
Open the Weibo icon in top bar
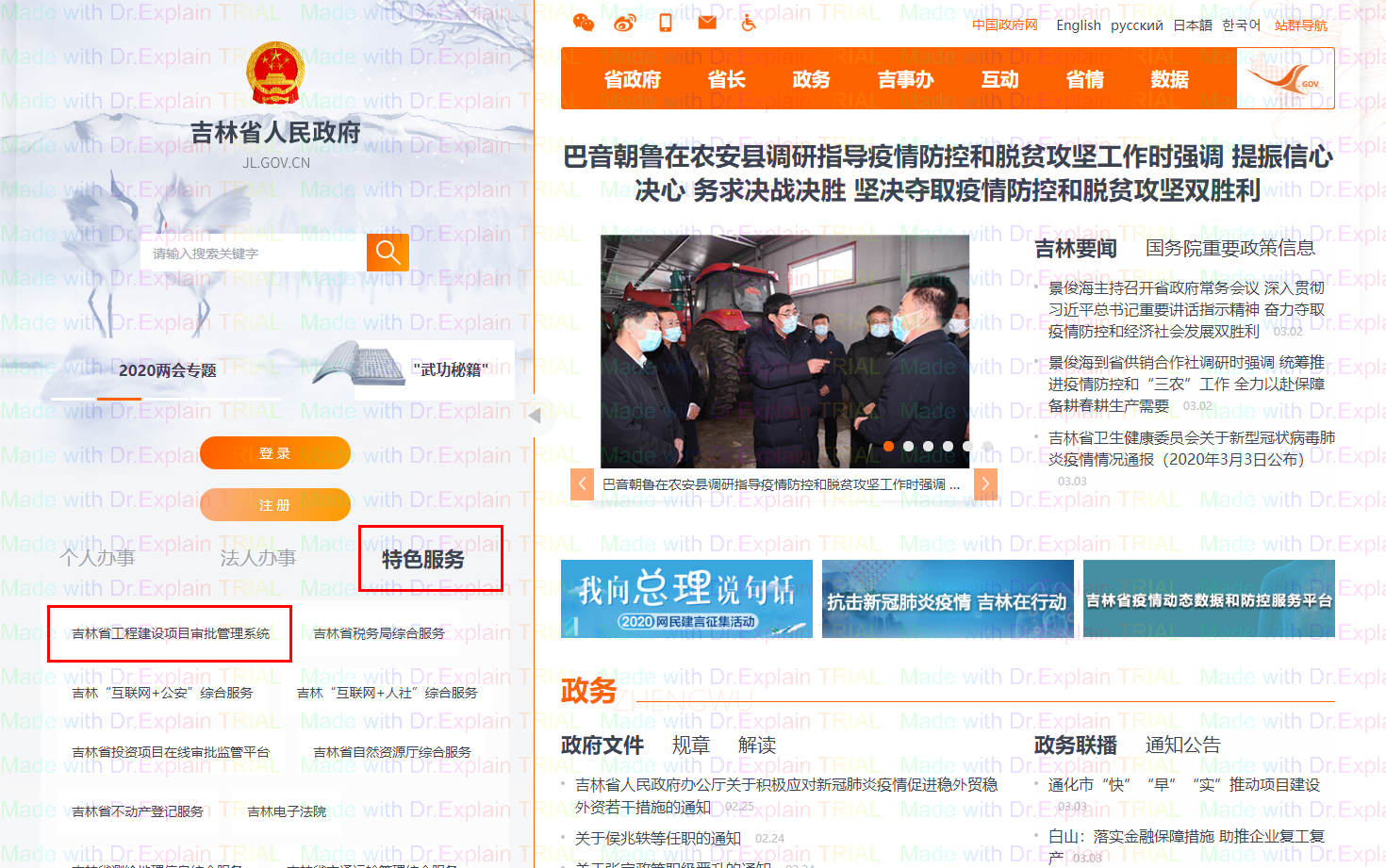coord(624,23)
